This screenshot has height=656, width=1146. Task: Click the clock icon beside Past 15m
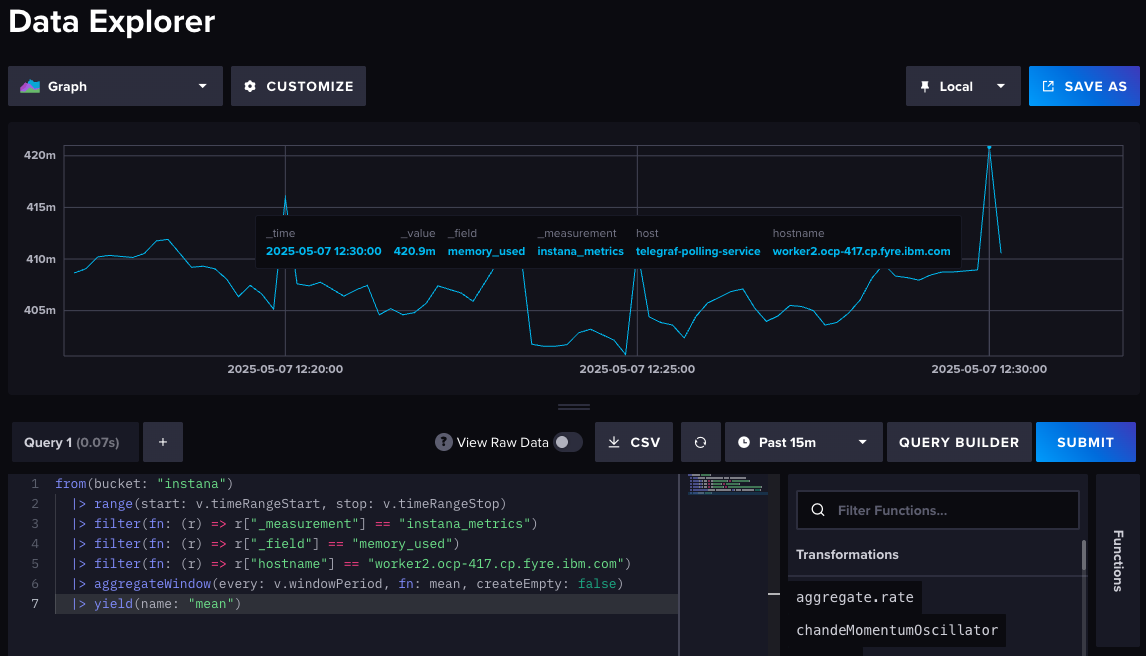(x=743, y=442)
